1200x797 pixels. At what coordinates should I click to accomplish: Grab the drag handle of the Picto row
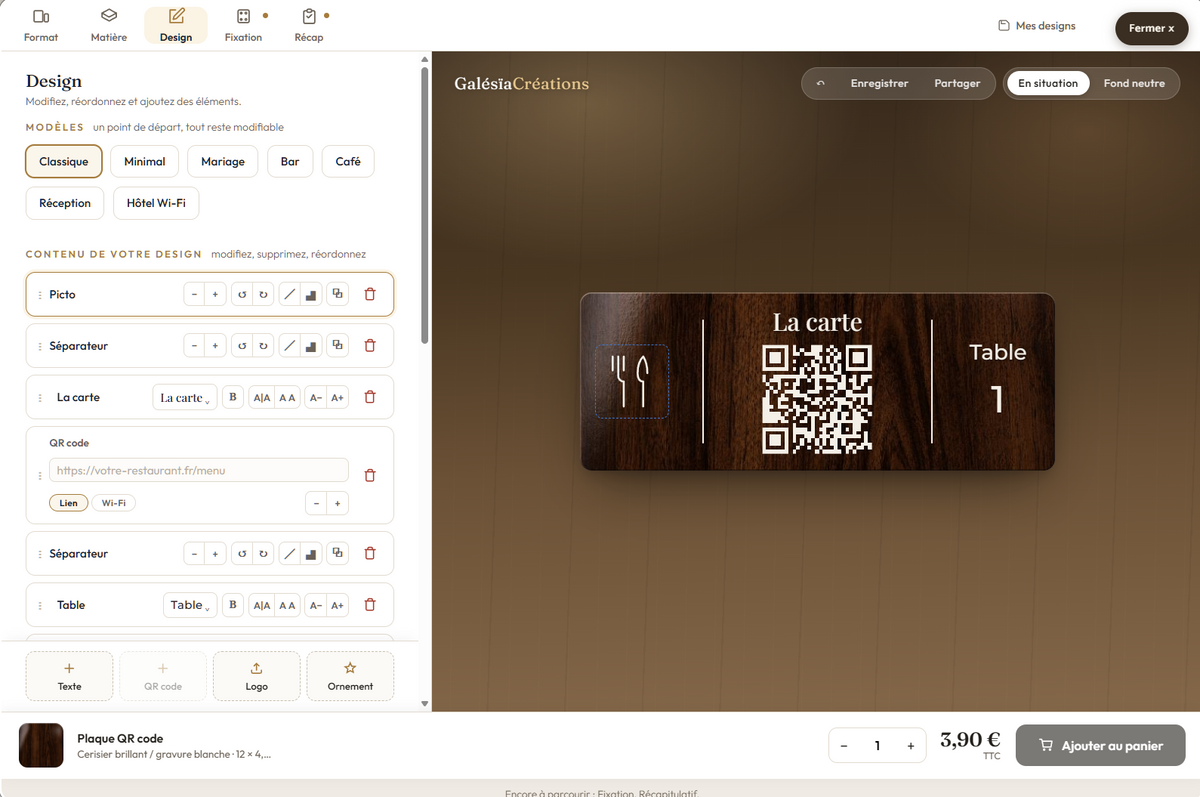coord(40,295)
